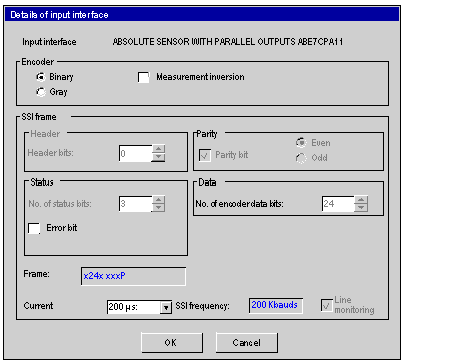This screenshot has width=472, height=364.
Task: Dismiss dialog with the Cancel button
Action: tap(247, 343)
